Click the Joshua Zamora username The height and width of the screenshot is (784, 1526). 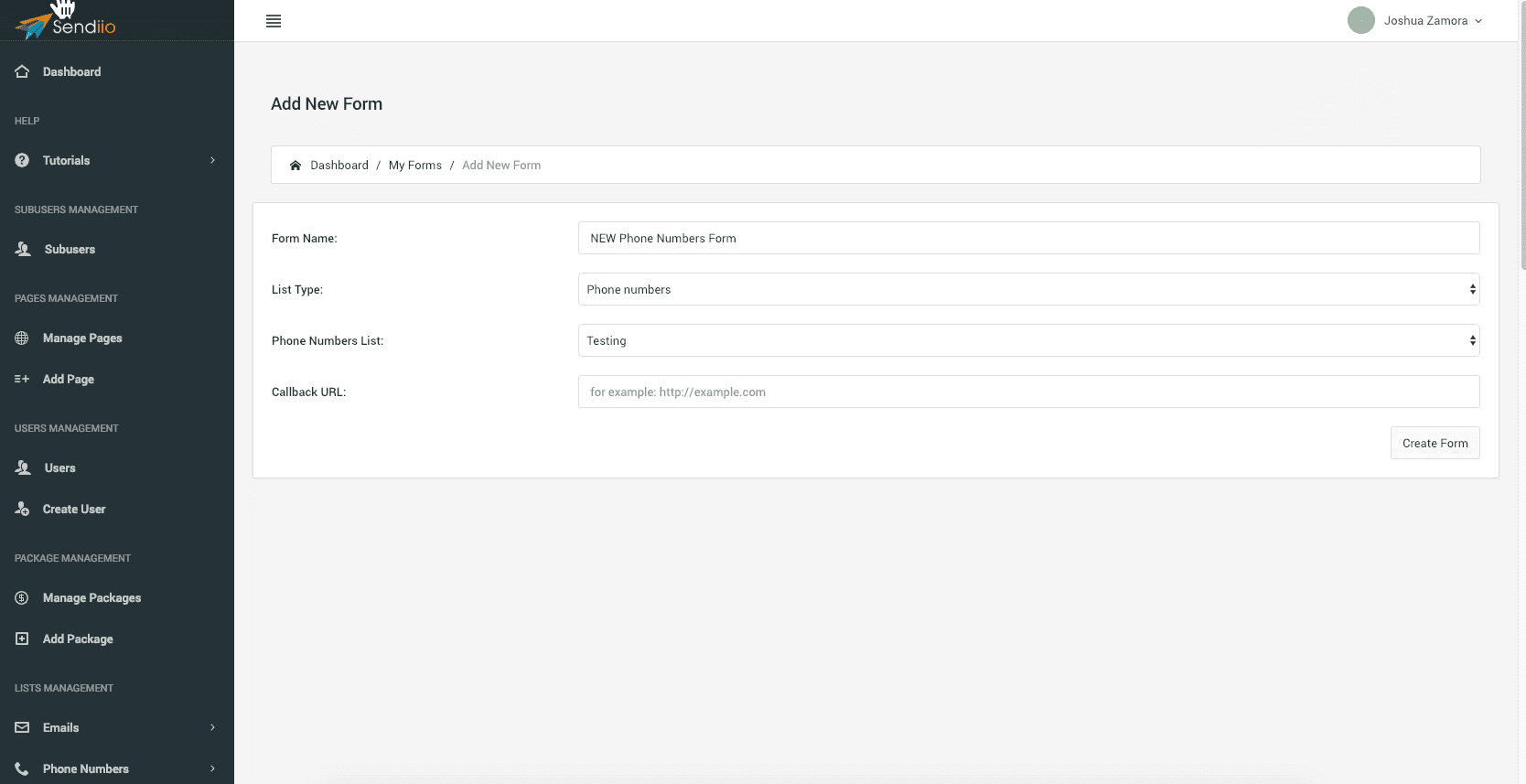click(x=1425, y=20)
